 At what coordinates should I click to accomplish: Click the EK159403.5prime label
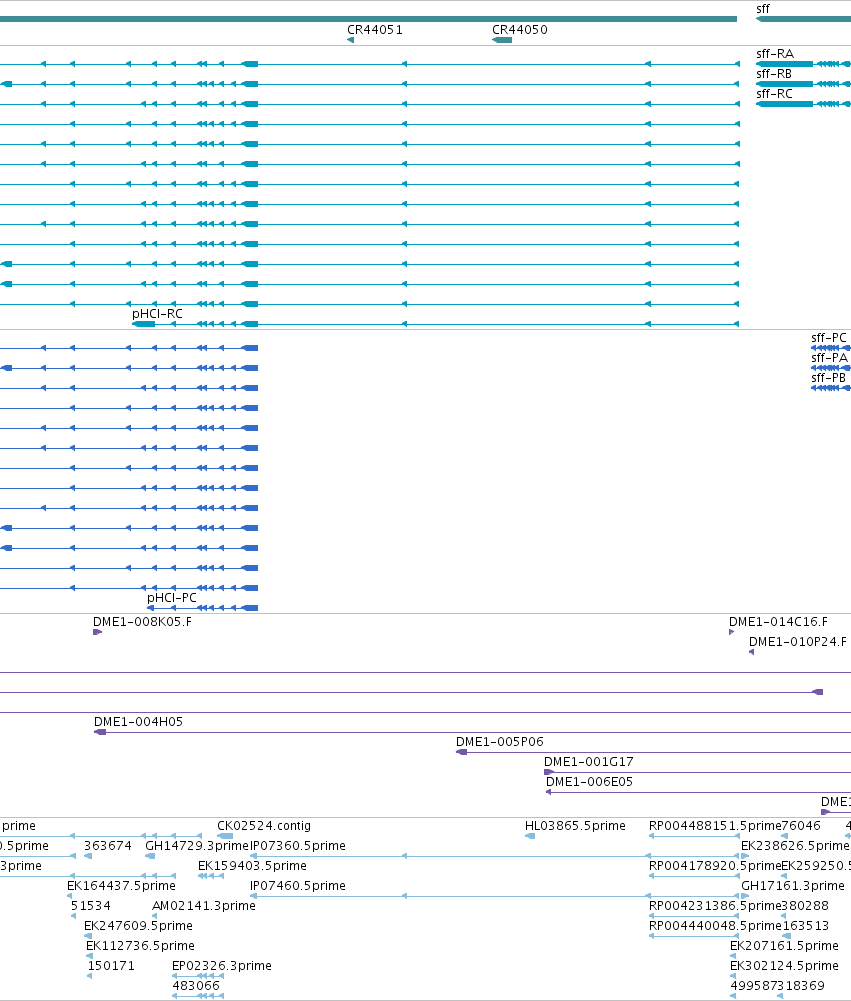click(252, 866)
